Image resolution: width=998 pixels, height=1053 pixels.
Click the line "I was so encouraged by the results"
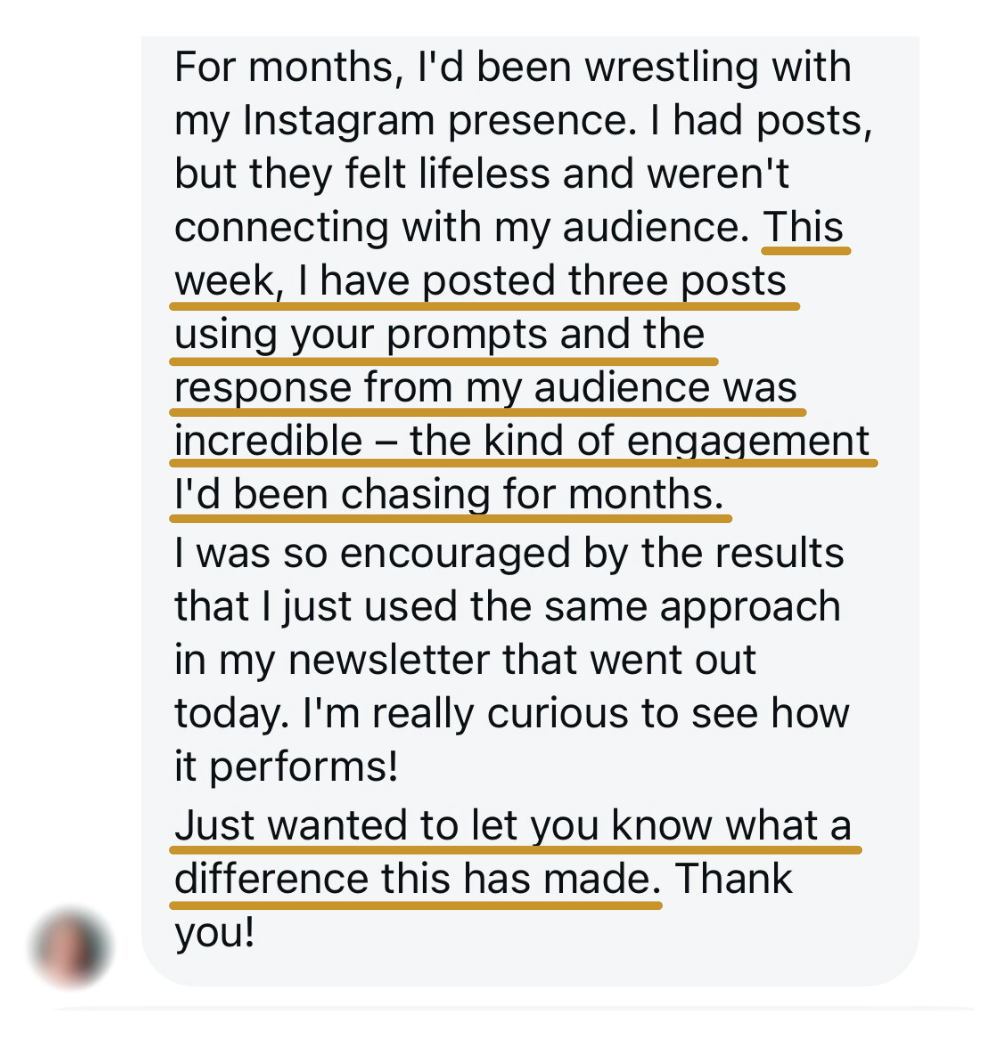pyautogui.click(x=508, y=553)
